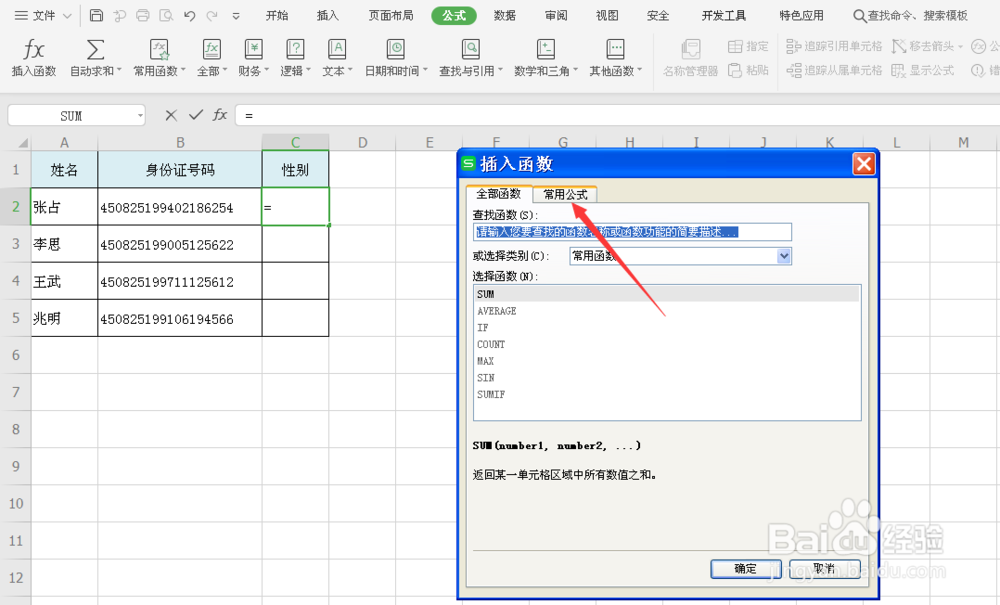Click 移去箭头 remove arrows
This screenshot has width=1000, height=605.
click(927, 46)
